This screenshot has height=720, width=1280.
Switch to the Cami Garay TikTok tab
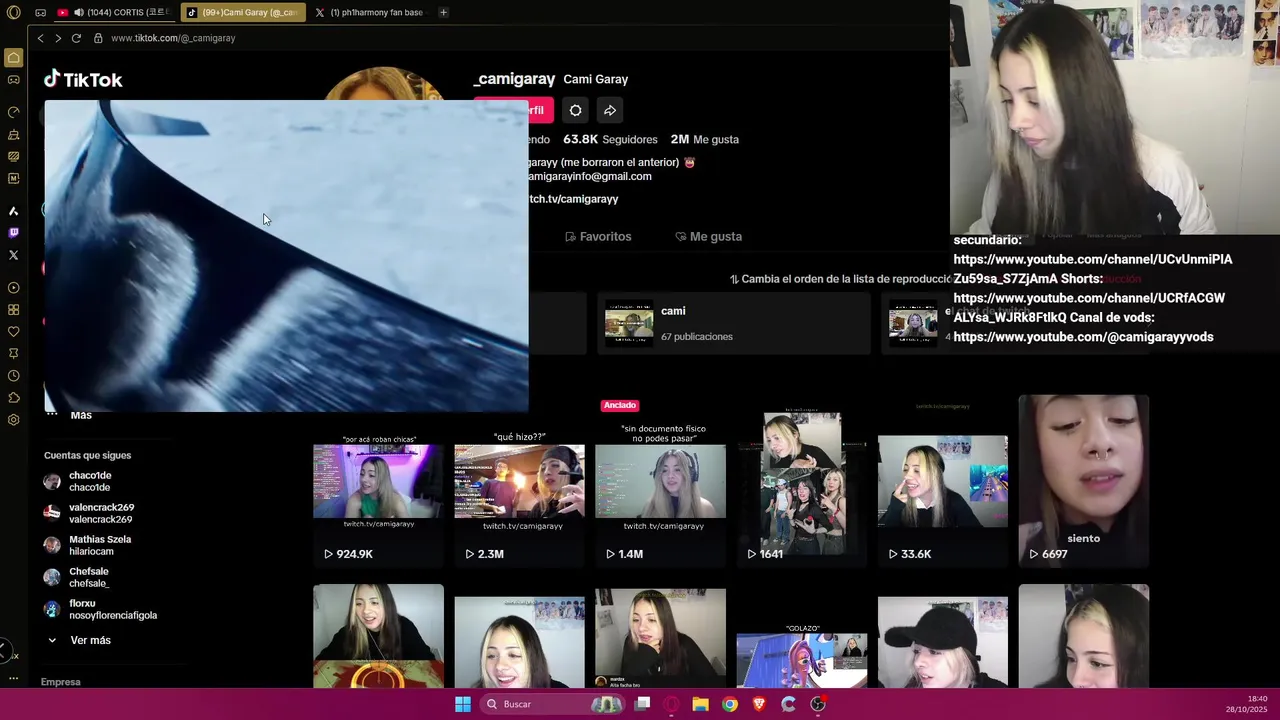(243, 13)
